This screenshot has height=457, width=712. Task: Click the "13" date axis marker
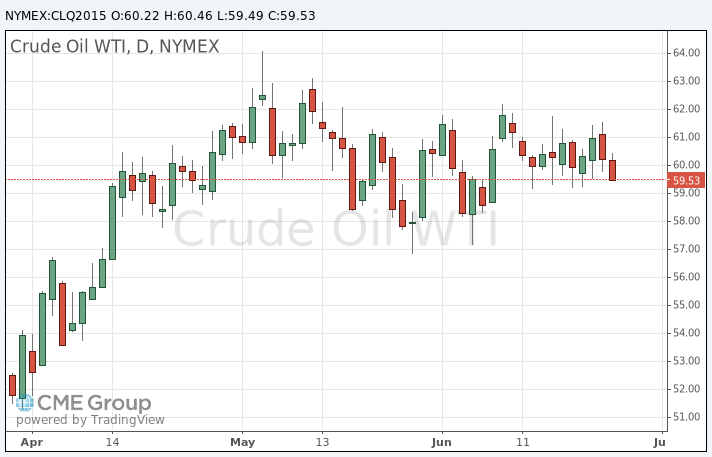click(322, 441)
